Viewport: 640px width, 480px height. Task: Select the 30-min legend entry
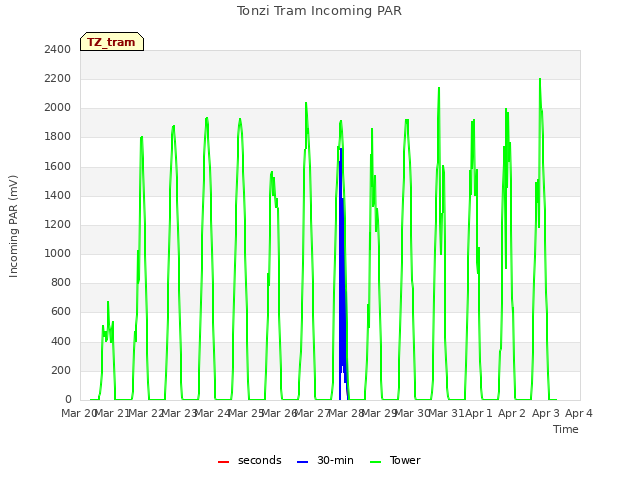point(325,460)
